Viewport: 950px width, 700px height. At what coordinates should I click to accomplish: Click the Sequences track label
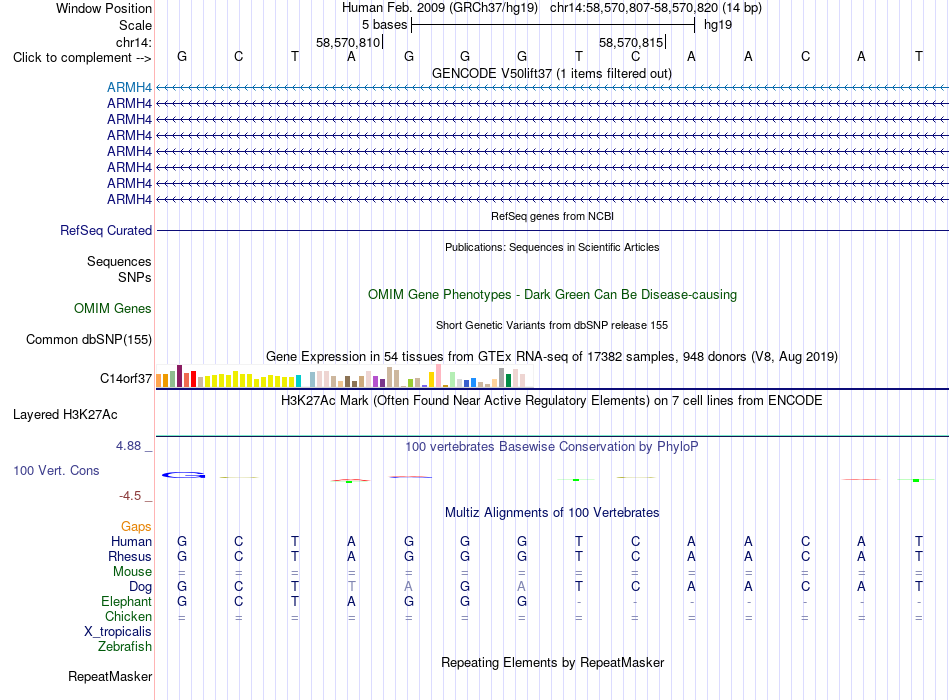pos(119,261)
